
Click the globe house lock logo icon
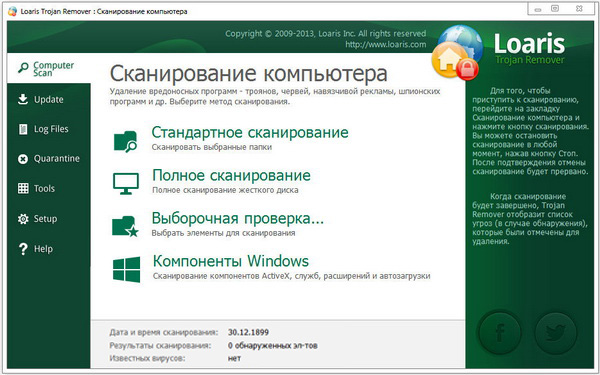[457, 52]
